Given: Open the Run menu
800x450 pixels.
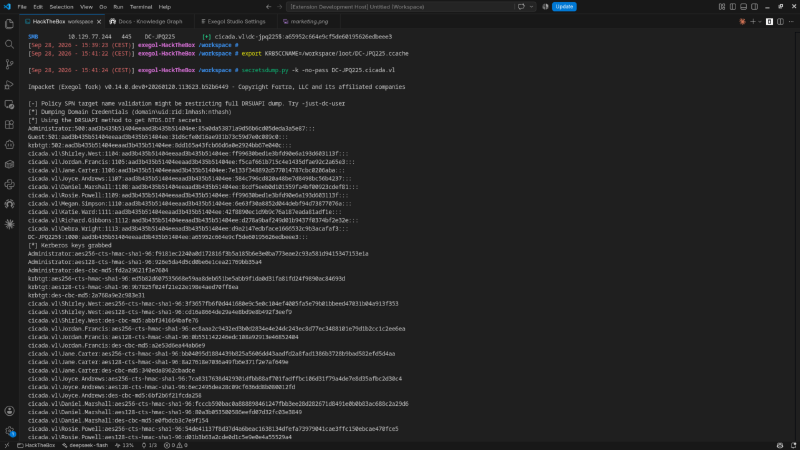Looking at the screenshot, I should pyautogui.click(x=118, y=7).
